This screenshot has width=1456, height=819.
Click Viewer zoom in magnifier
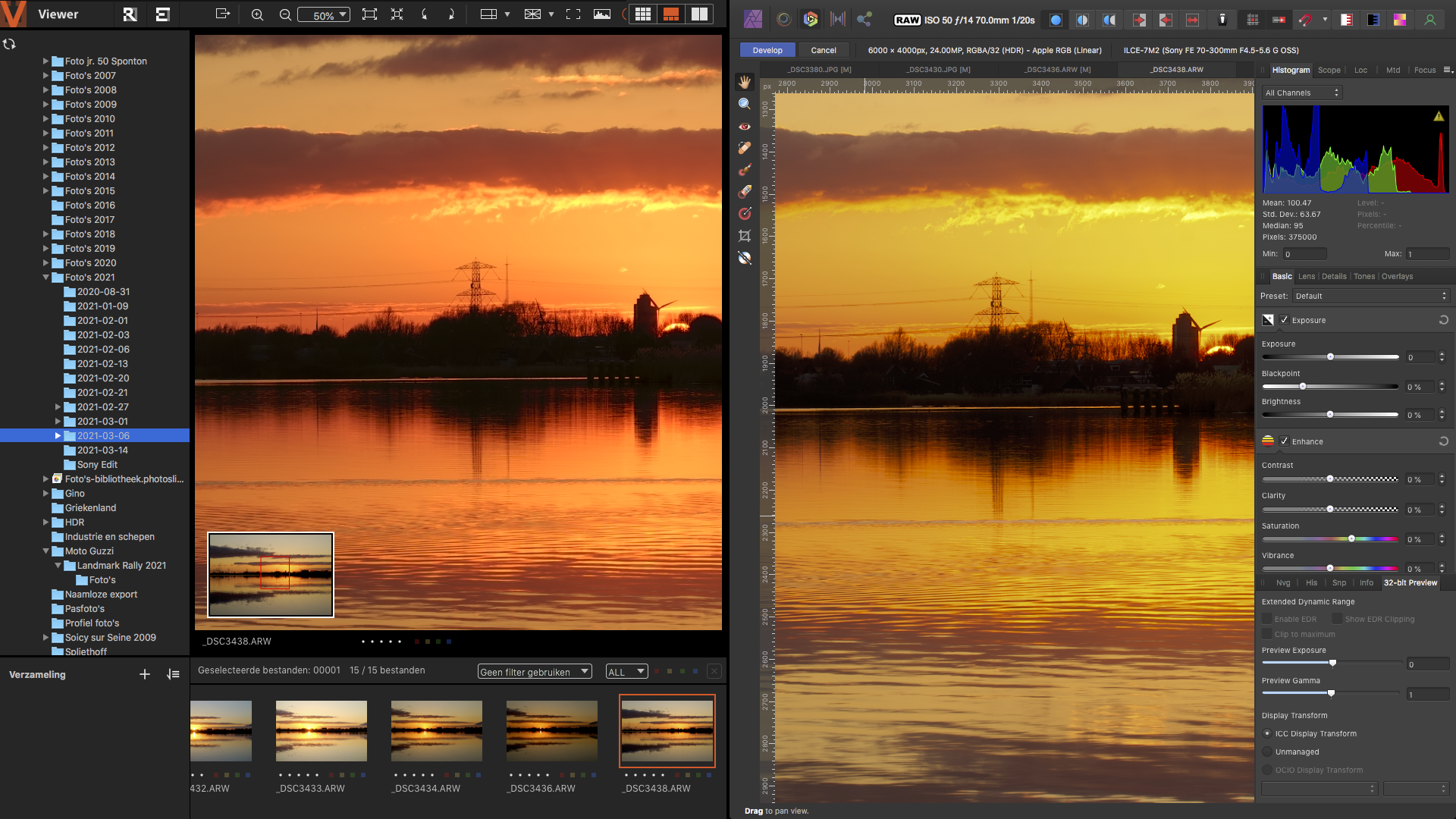point(258,14)
